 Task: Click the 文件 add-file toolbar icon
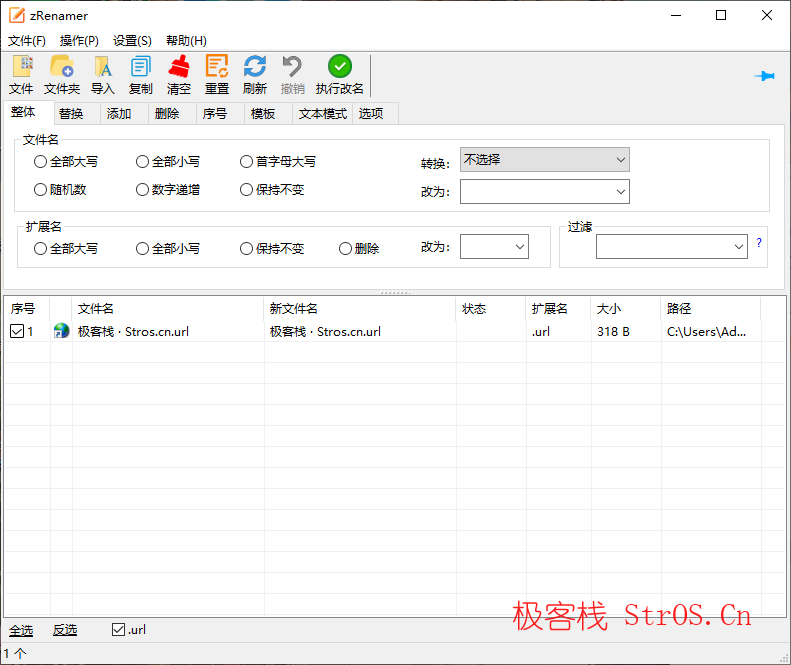pyautogui.click(x=22, y=67)
